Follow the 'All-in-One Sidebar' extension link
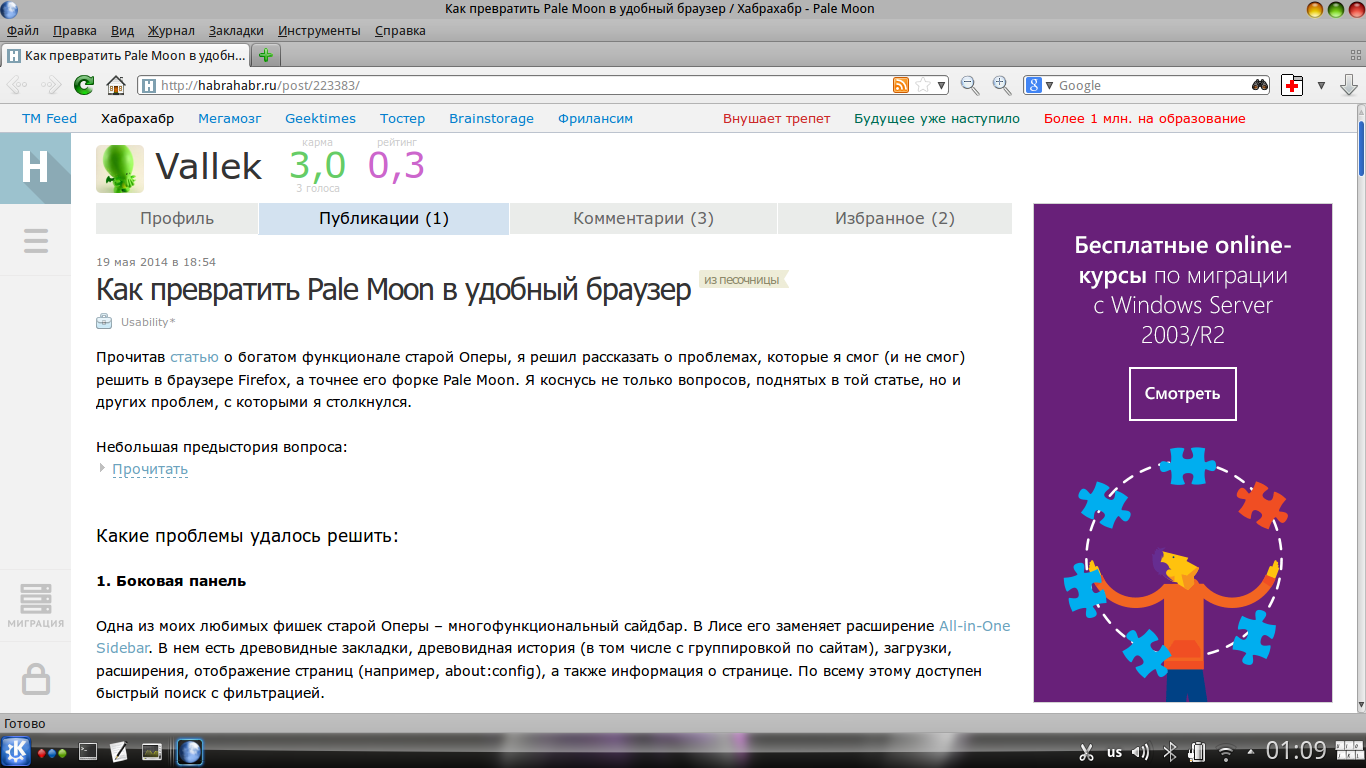Screen dimensions: 1366x768 [974, 626]
